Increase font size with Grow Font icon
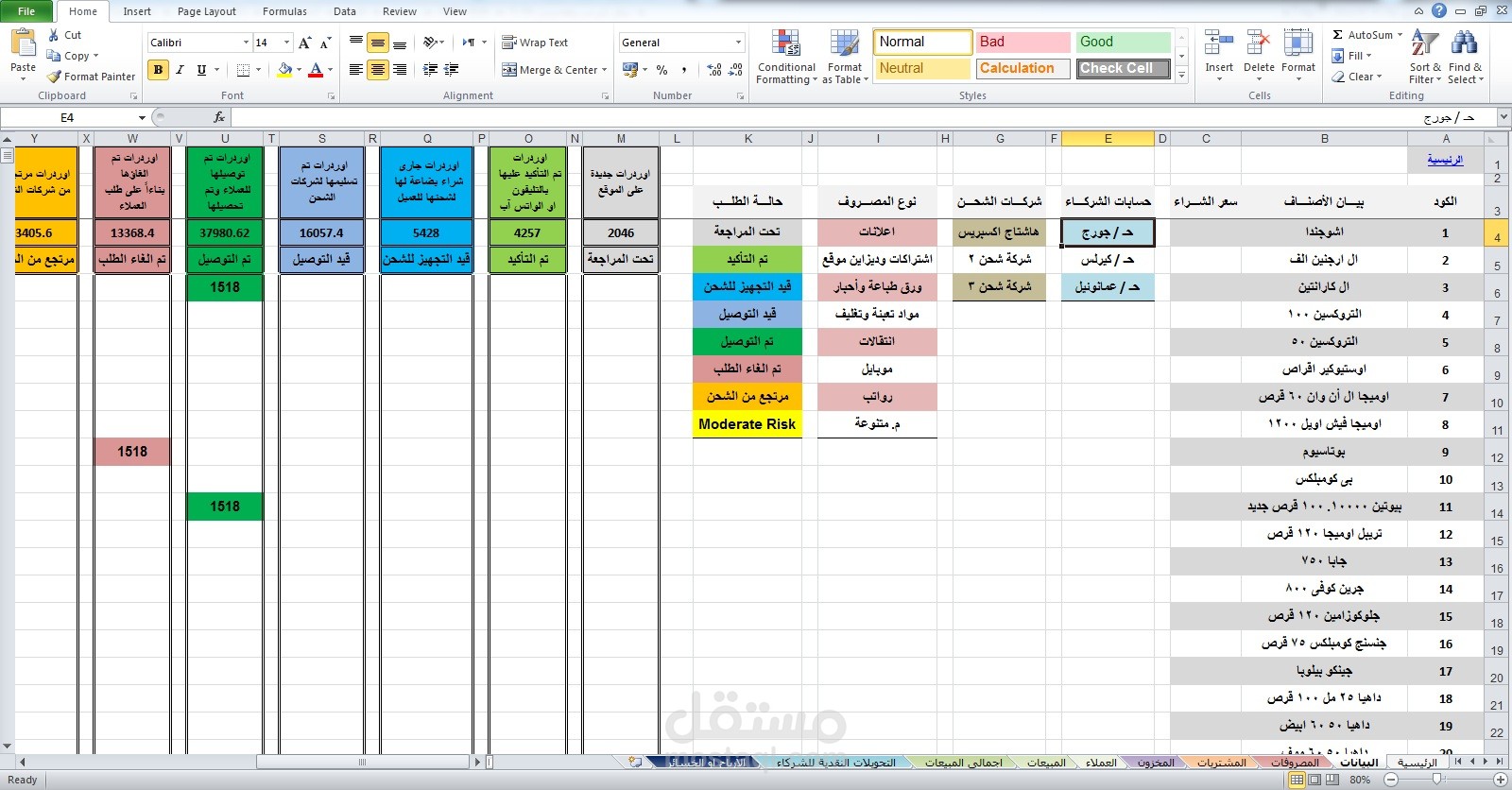Screen dimensions: 1512x790 click(x=304, y=43)
